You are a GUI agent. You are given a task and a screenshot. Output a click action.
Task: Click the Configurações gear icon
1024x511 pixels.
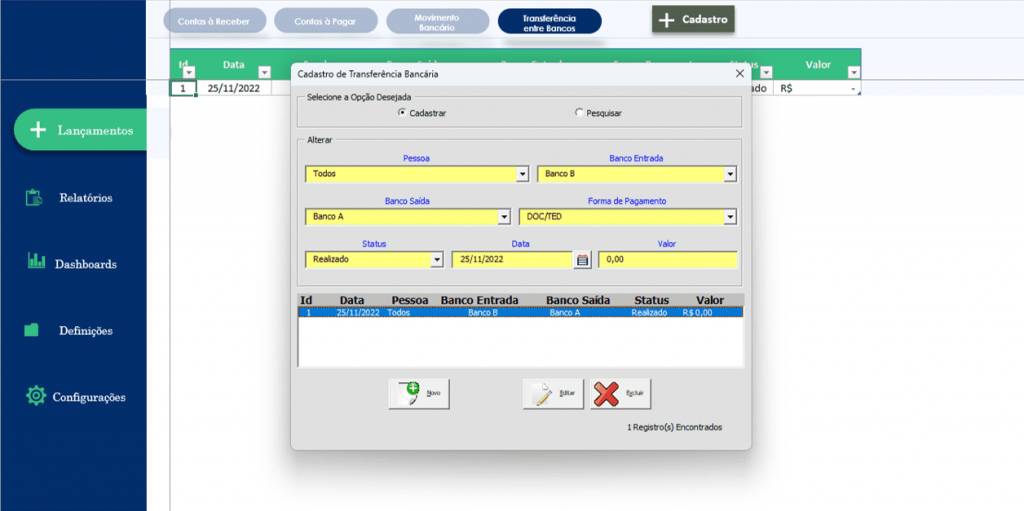35,395
